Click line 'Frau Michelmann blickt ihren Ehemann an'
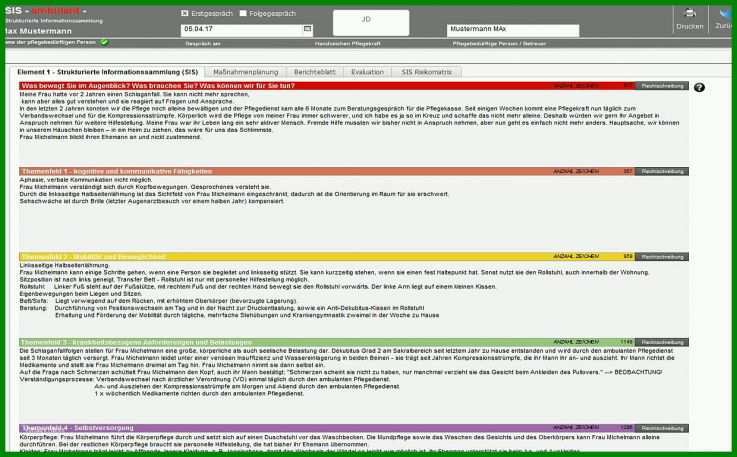737x457 pixels. (110, 137)
